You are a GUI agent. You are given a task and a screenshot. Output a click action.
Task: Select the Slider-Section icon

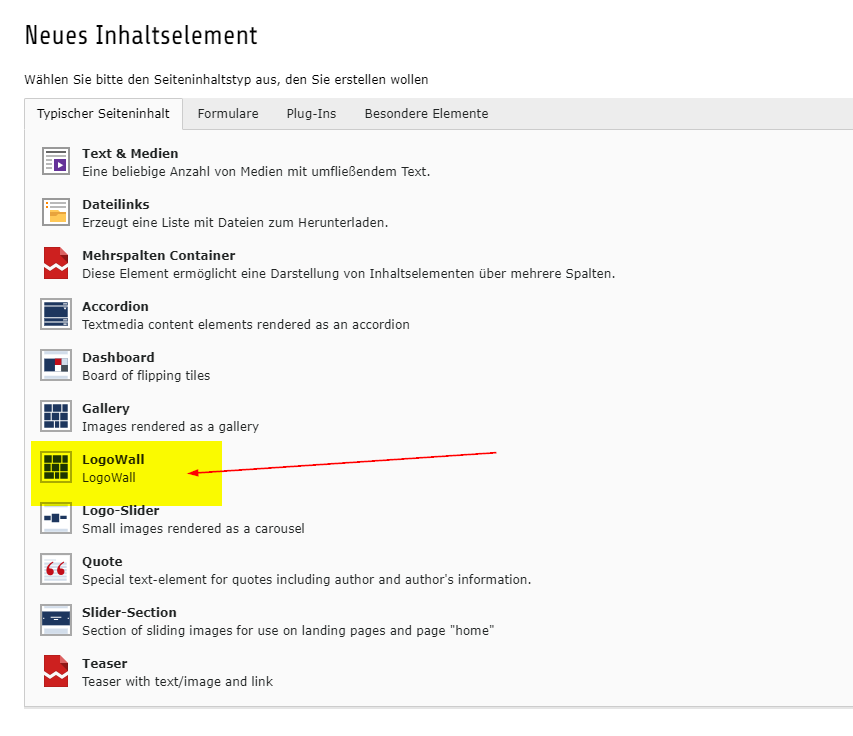tap(56, 620)
